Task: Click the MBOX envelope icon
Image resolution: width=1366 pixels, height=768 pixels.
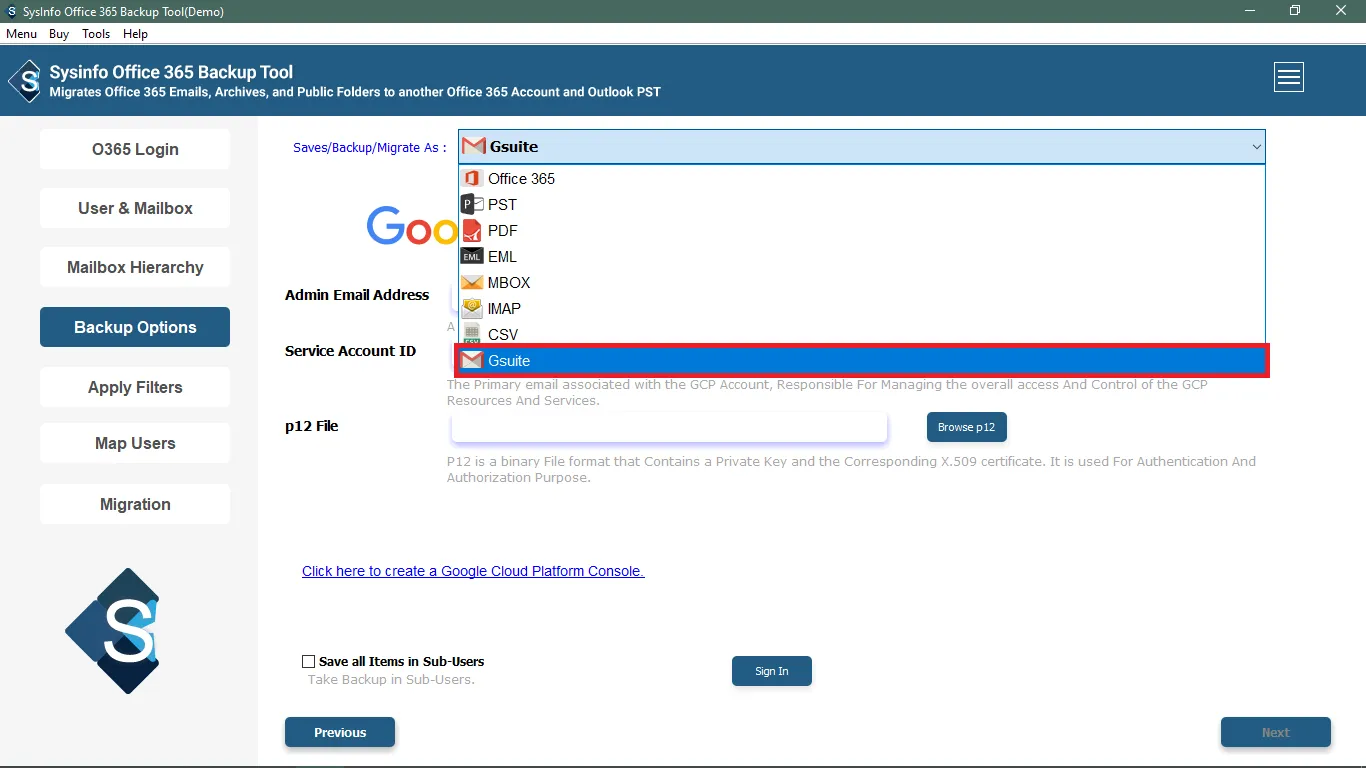Action: (472, 282)
